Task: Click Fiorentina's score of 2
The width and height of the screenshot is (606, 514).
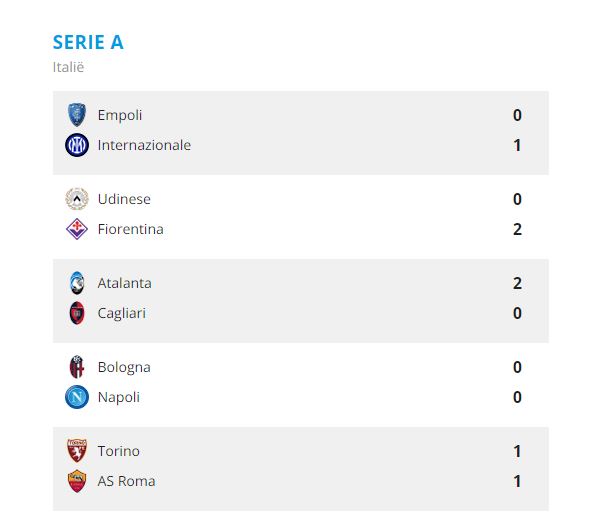Action: 517,229
